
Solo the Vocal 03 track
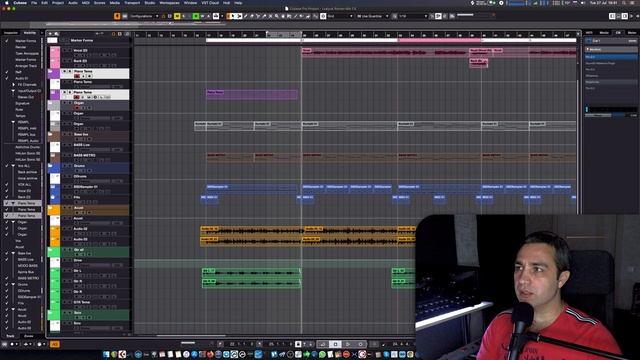coord(70,51)
